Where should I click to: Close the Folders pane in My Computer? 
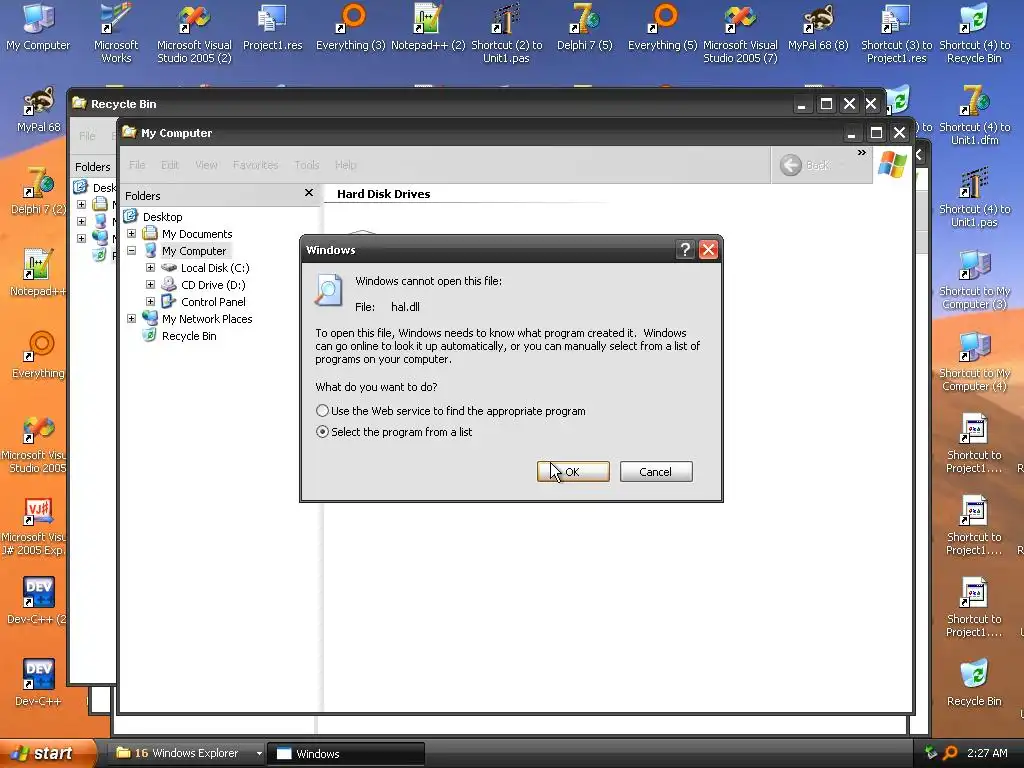click(x=309, y=193)
